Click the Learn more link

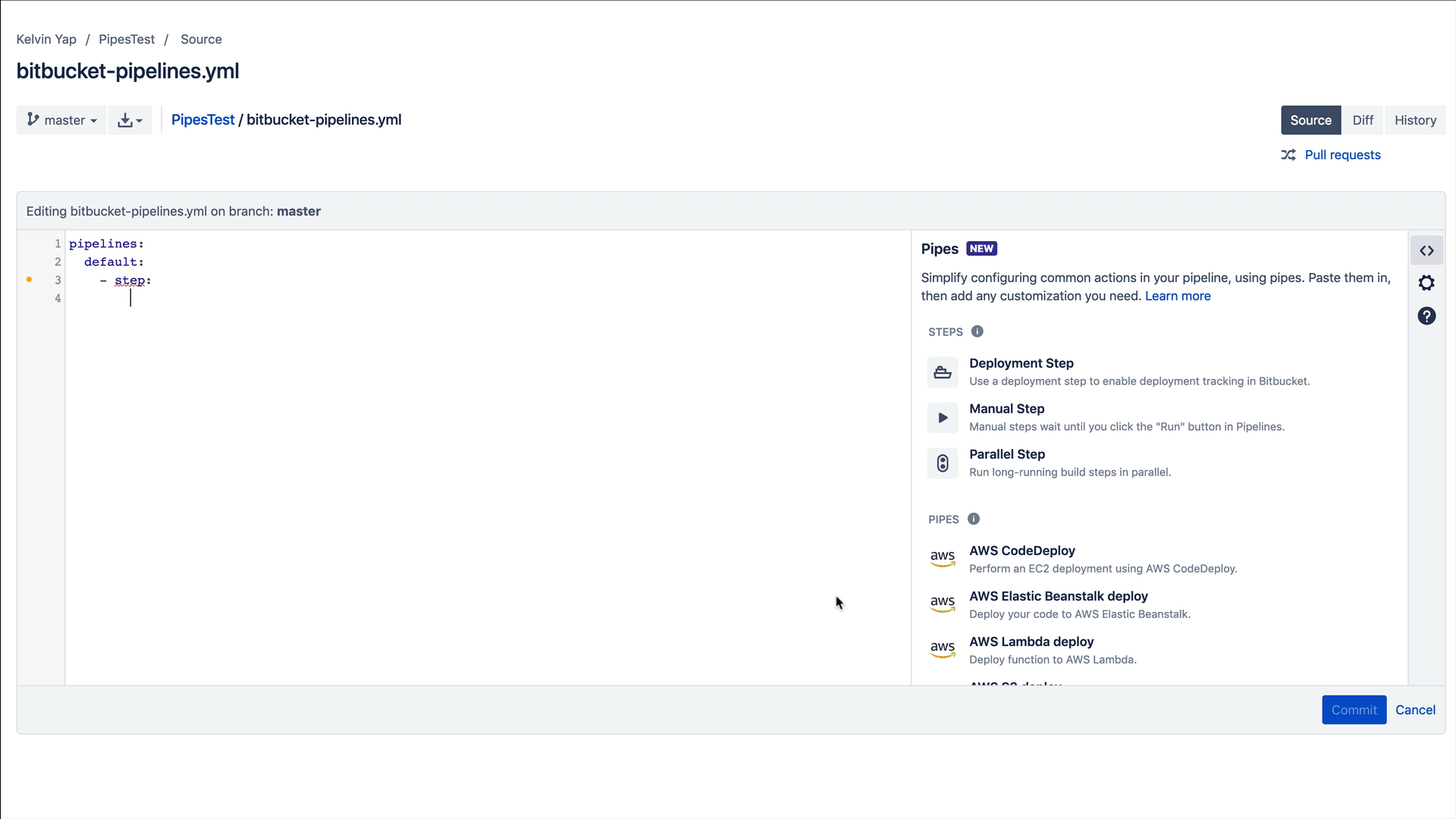tap(1178, 296)
